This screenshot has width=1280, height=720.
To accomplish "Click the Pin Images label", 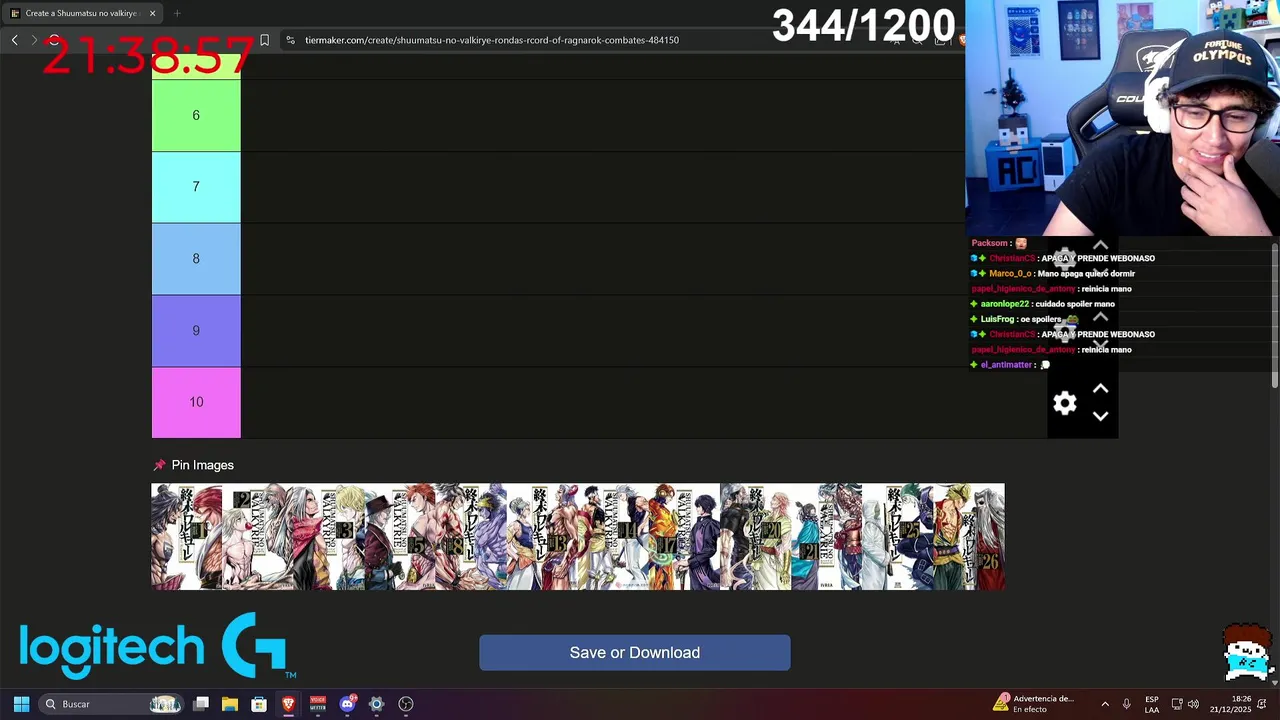I will click(202, 465).
